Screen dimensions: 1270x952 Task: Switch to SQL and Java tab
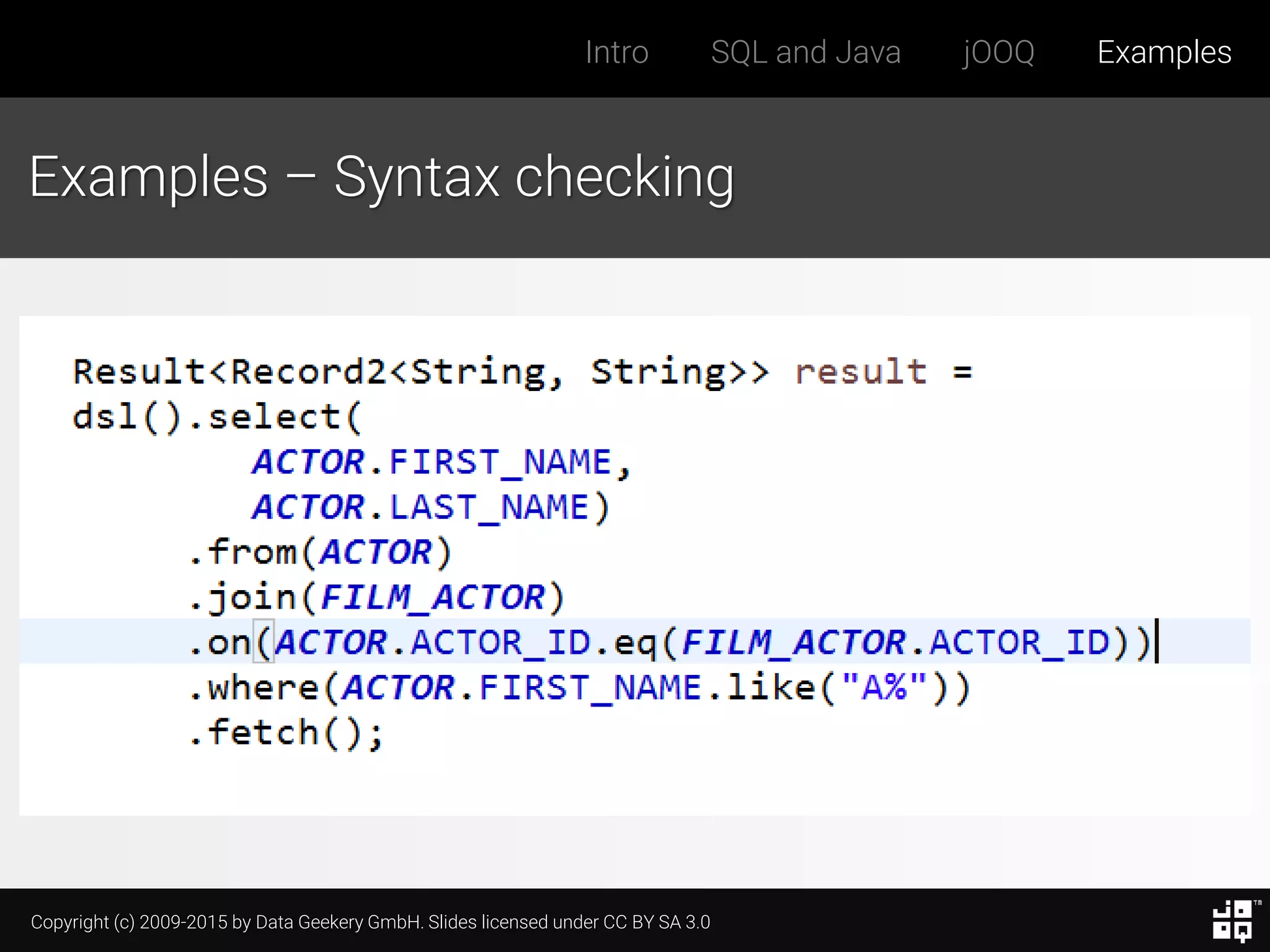805,52
